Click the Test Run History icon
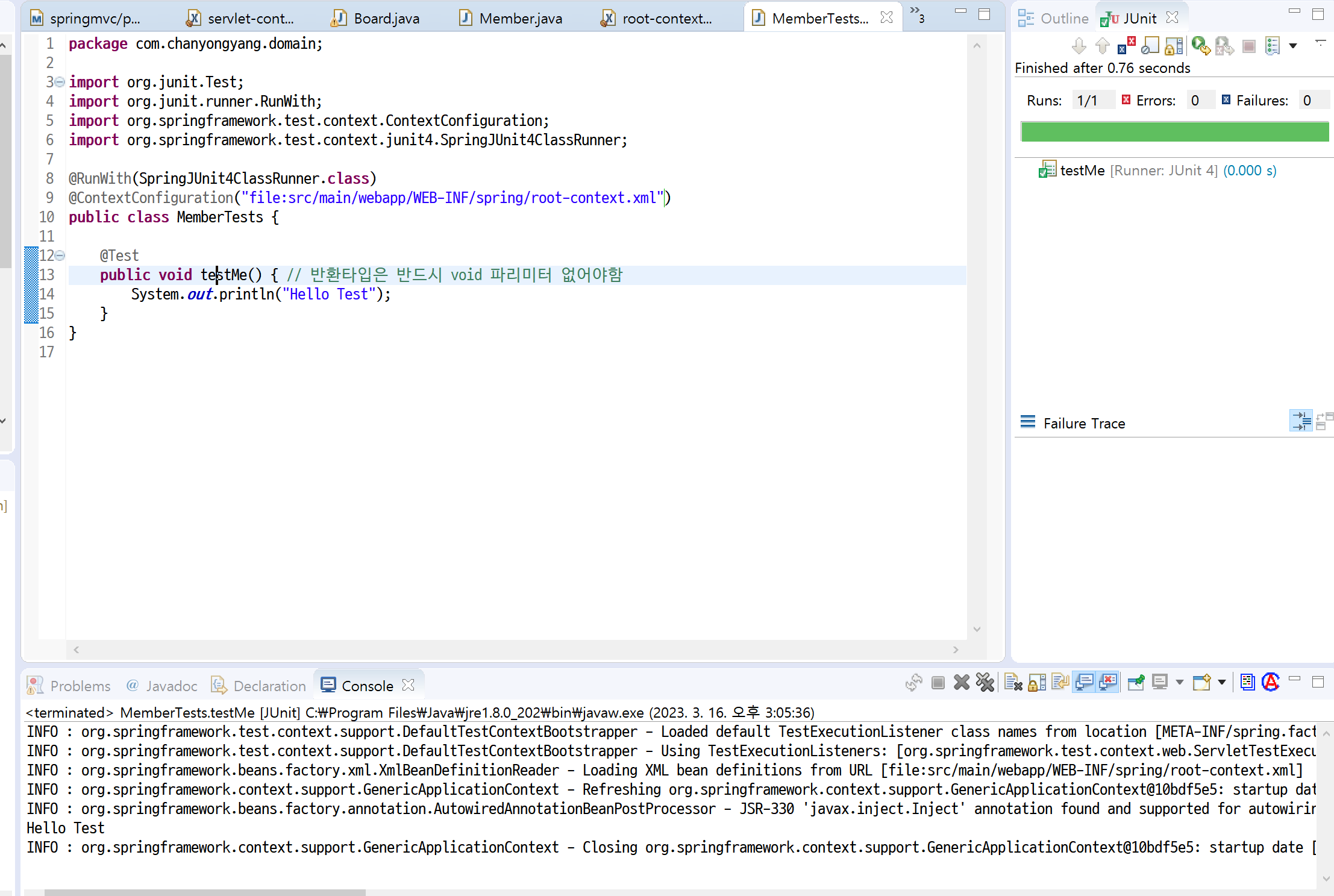The width and height of the screenshot is (1334, 896). 1273,46
